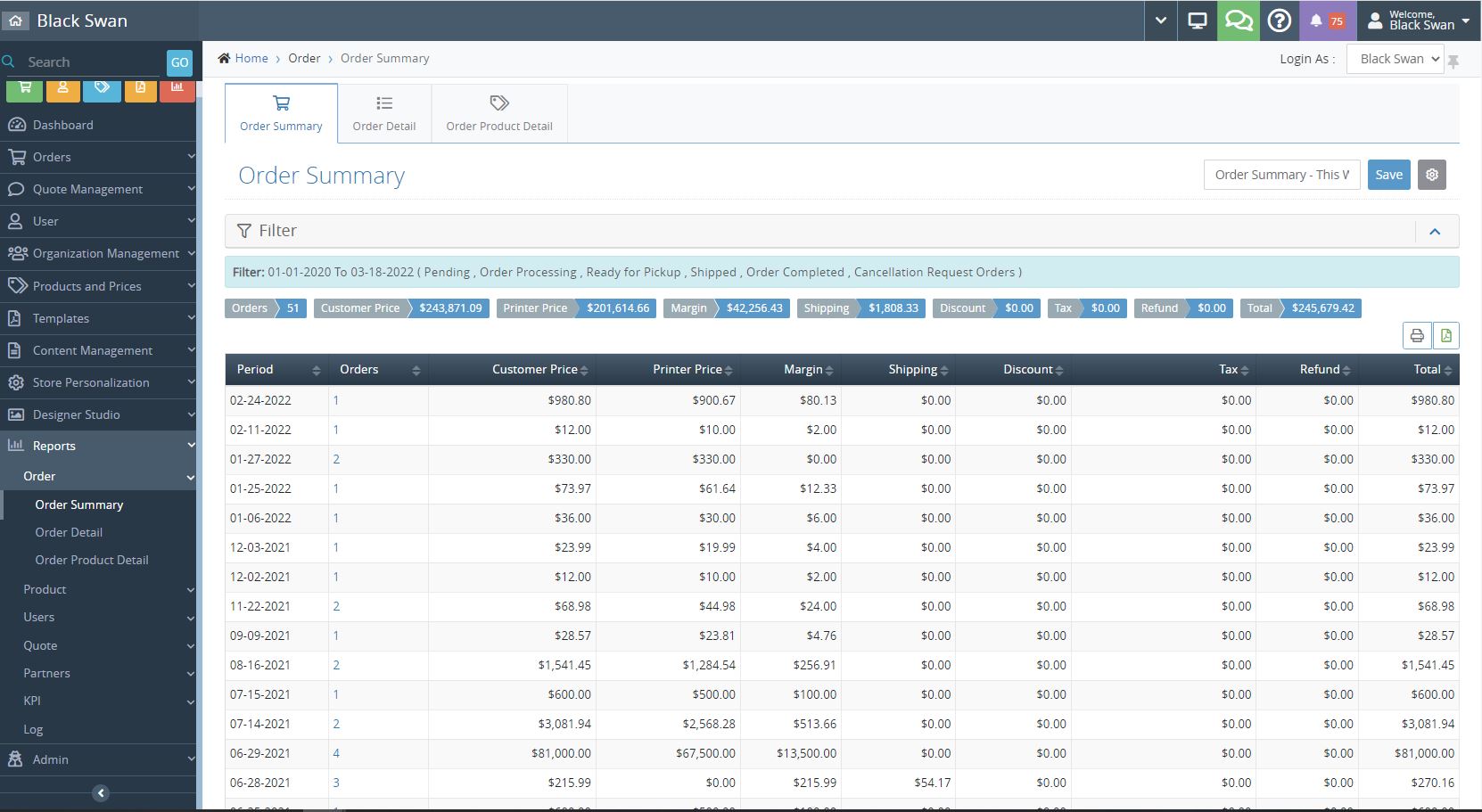
Task: Click the pin icon beside Login As
Action: tap(1453, 61)
